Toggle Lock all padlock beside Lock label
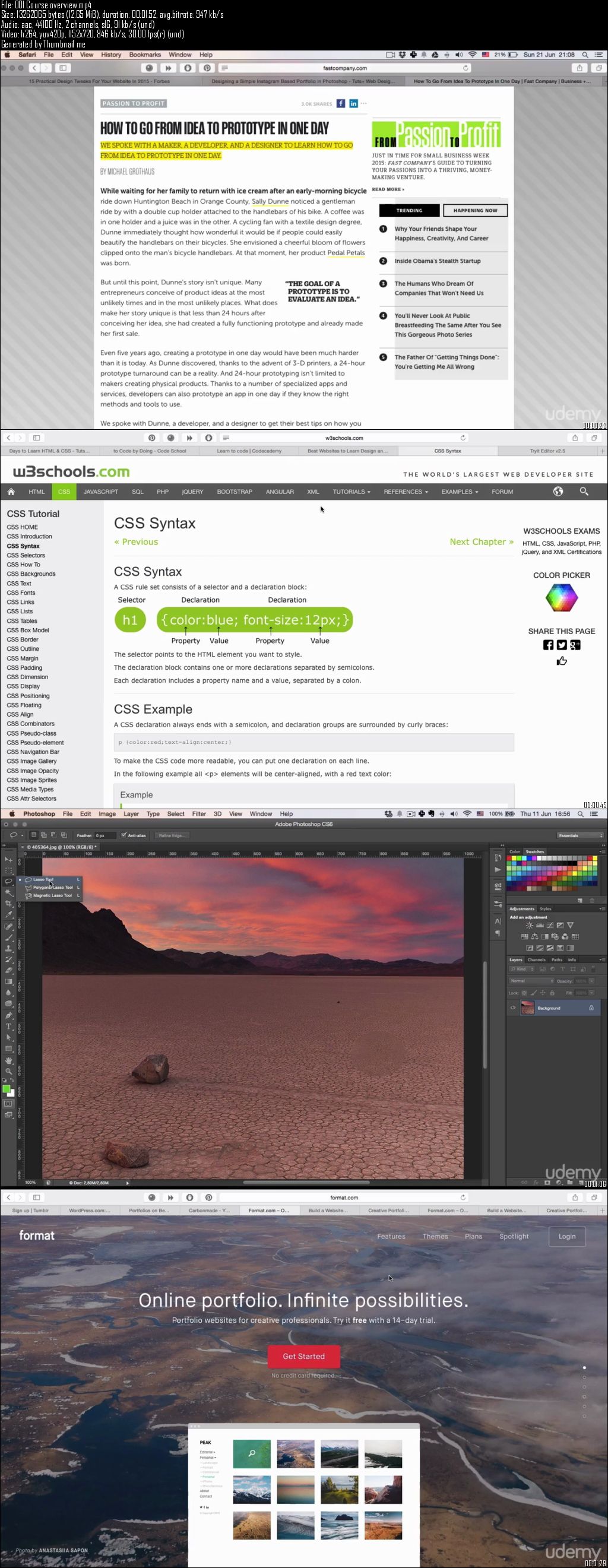This screenshot has height=1568, width=608. [x=553, y=993]
